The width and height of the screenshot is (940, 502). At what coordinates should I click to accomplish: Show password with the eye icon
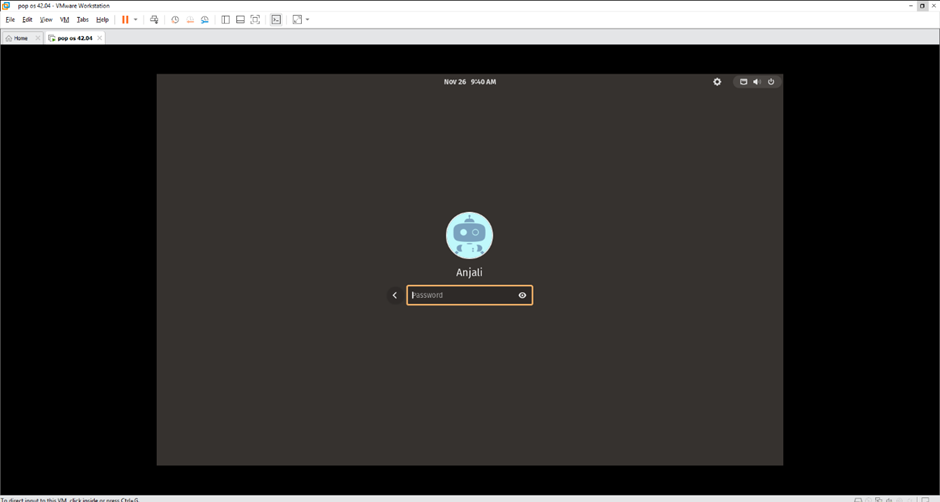click(522, 295)
